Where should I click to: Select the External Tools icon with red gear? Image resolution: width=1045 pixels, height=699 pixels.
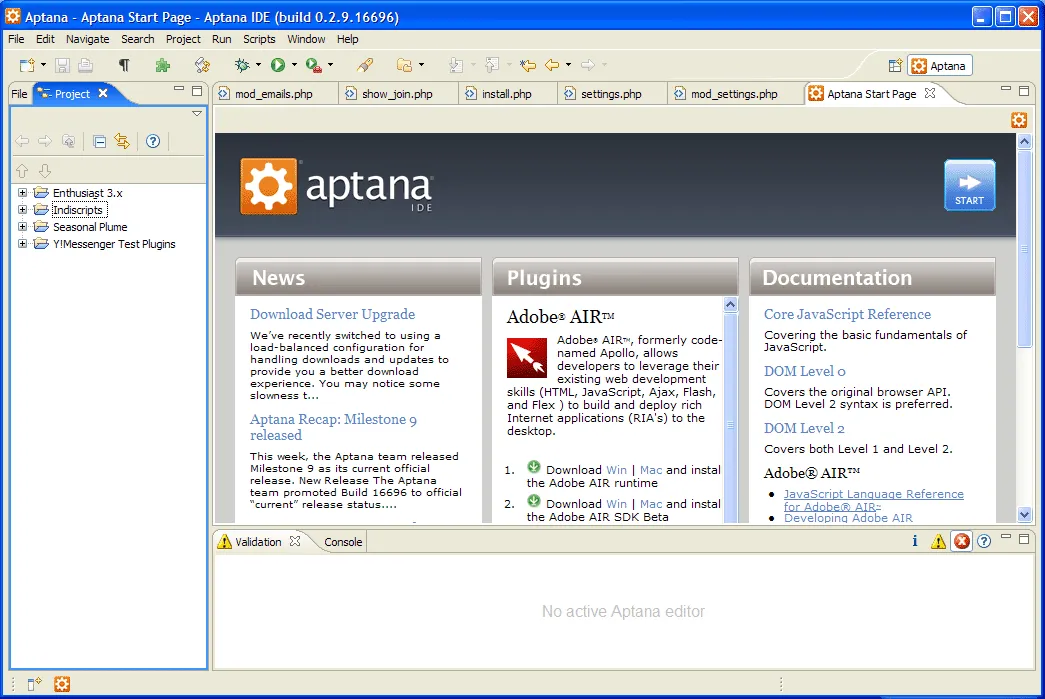[x=313, y=65]
